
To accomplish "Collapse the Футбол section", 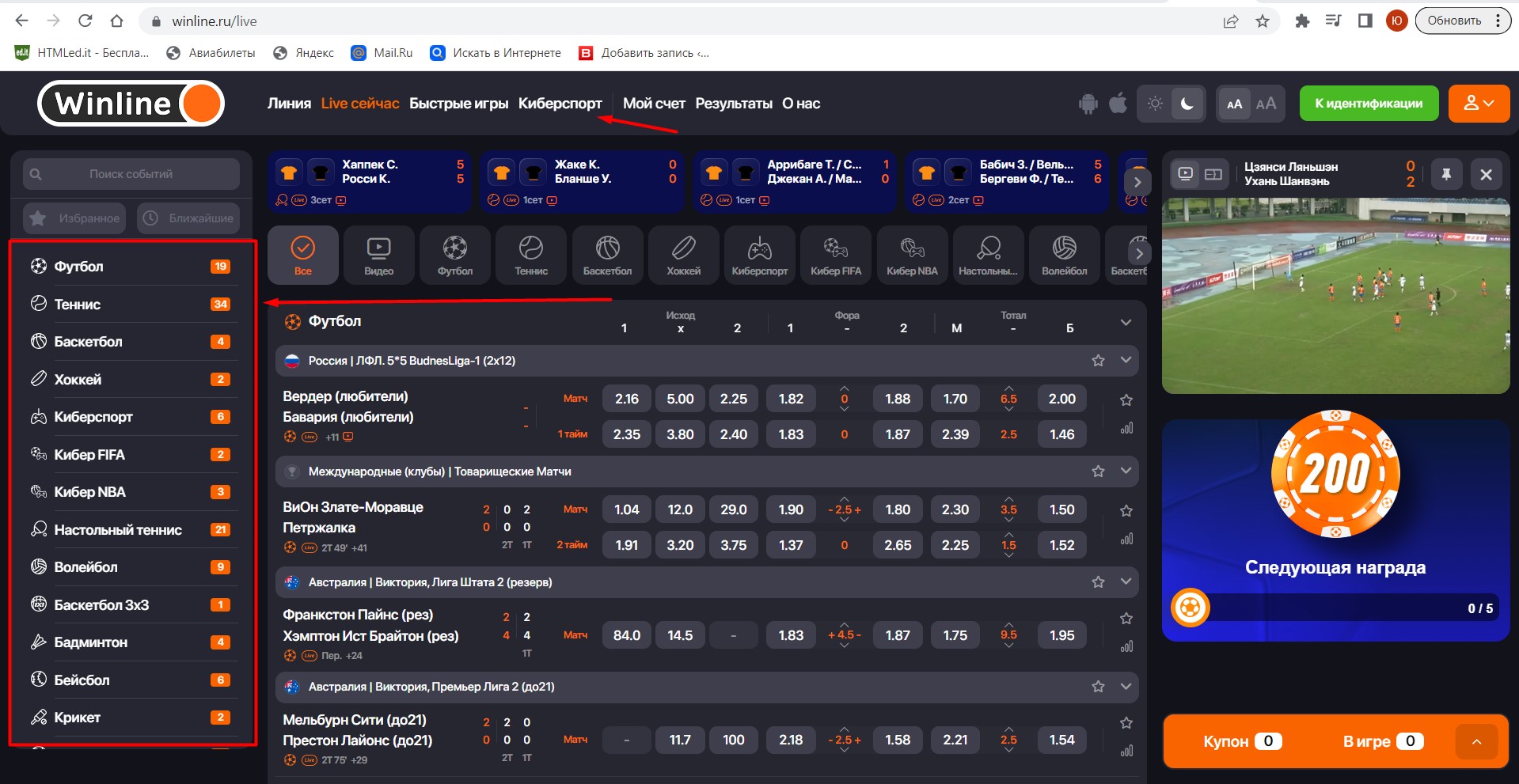I will [1126, 322].
